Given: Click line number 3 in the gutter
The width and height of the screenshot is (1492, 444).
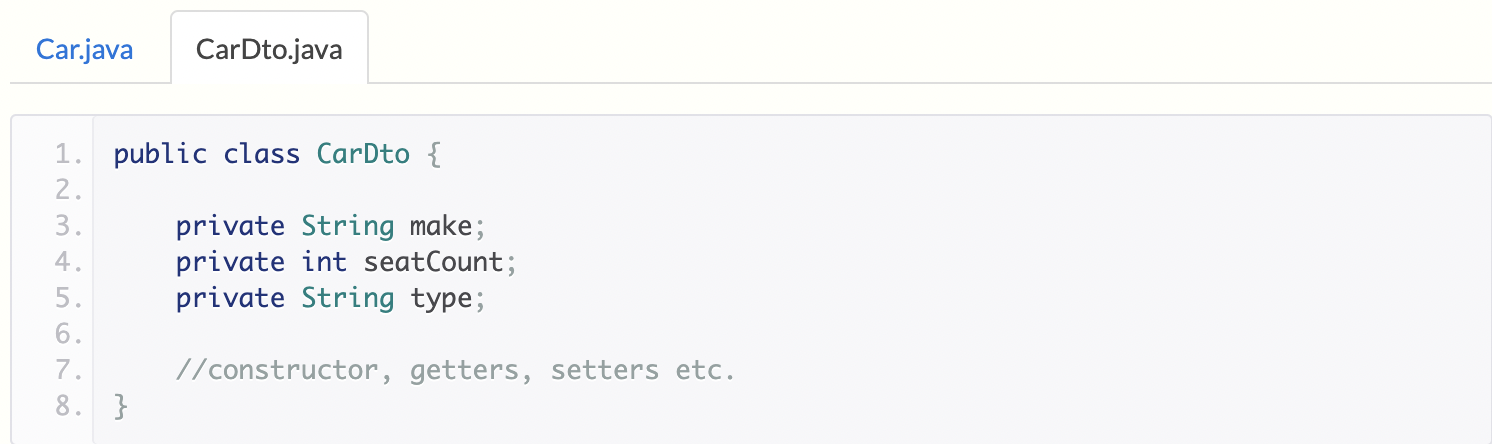Looking at the screenshot, I should tap(69, 226).
